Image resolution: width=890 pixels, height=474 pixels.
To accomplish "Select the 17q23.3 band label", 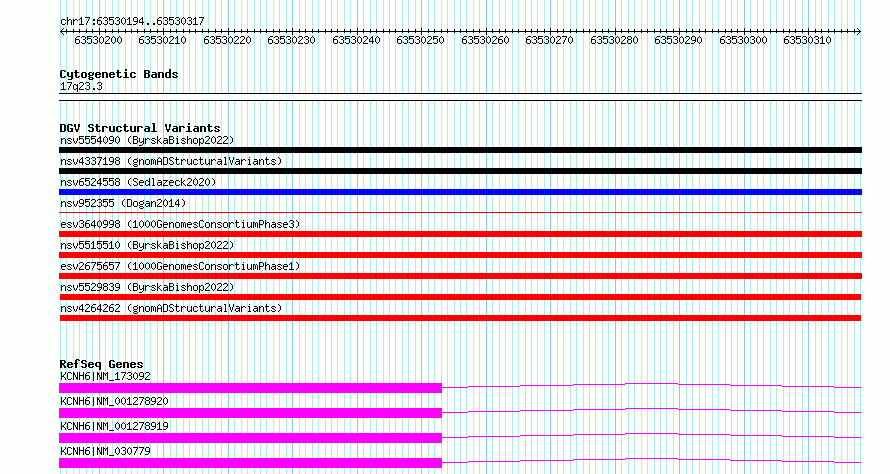I will [x=81, y=86].
